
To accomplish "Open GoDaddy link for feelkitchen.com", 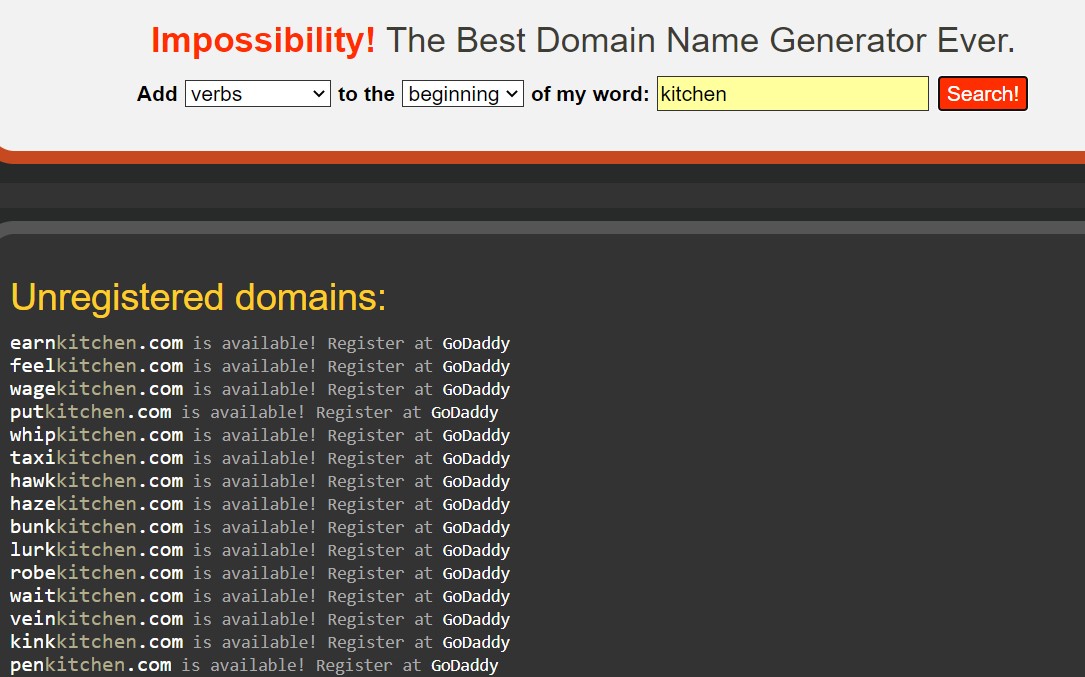I will pos(476,366).
